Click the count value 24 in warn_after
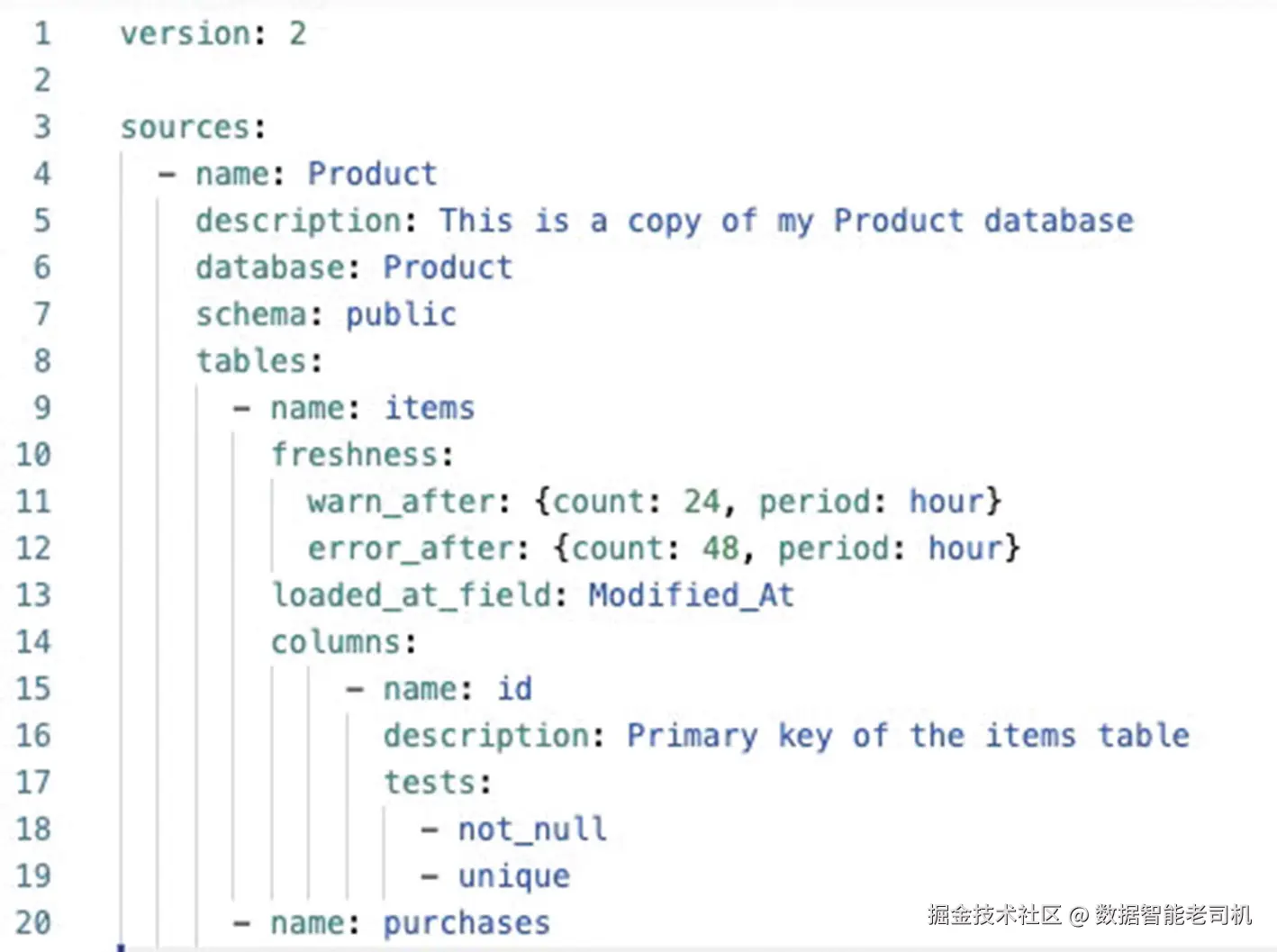This screenshot has width=1277, height=952. pyautogui.click(x=702, y=502)
